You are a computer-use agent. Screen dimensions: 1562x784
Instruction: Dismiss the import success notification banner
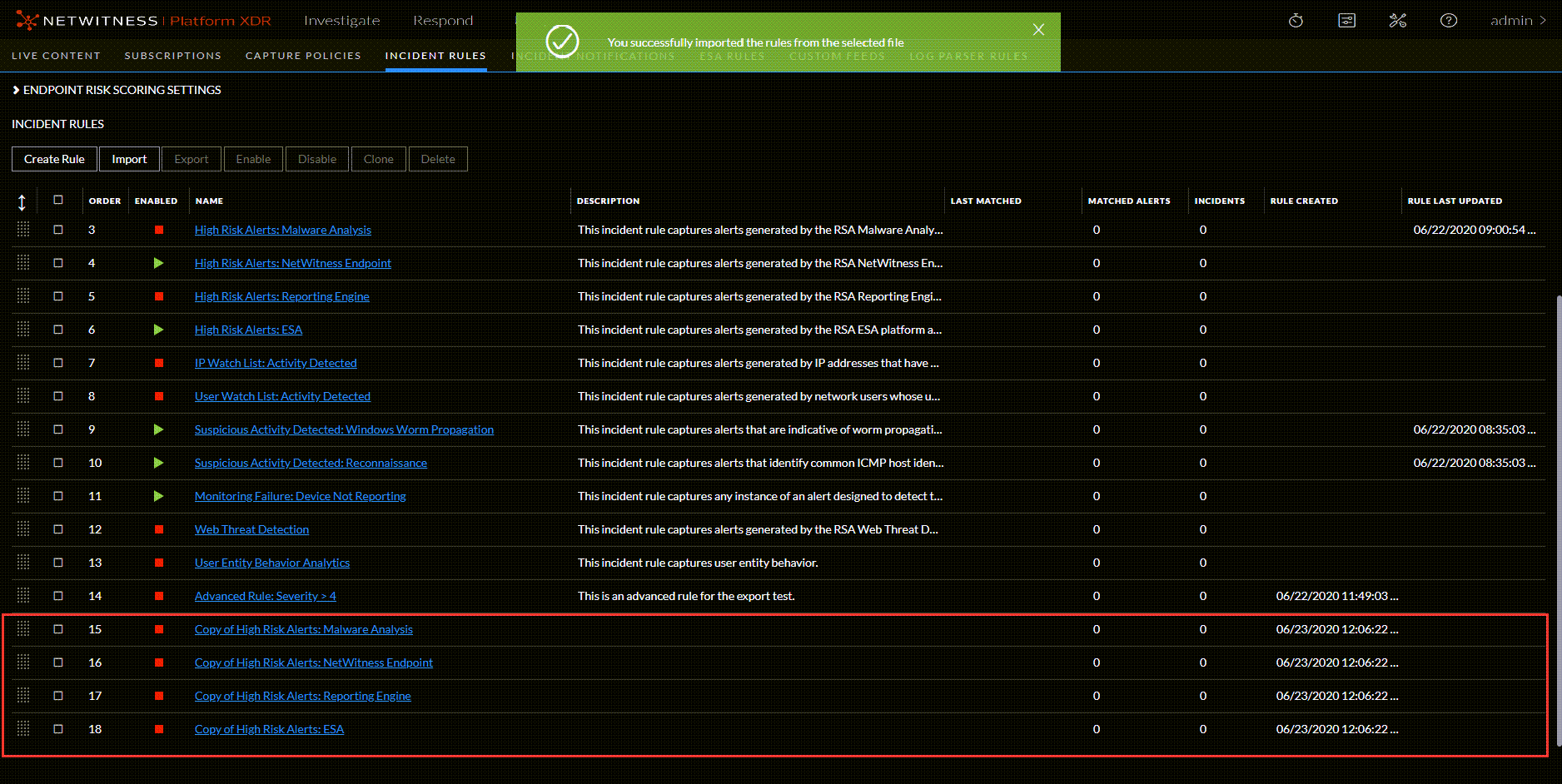(1038, 29)
